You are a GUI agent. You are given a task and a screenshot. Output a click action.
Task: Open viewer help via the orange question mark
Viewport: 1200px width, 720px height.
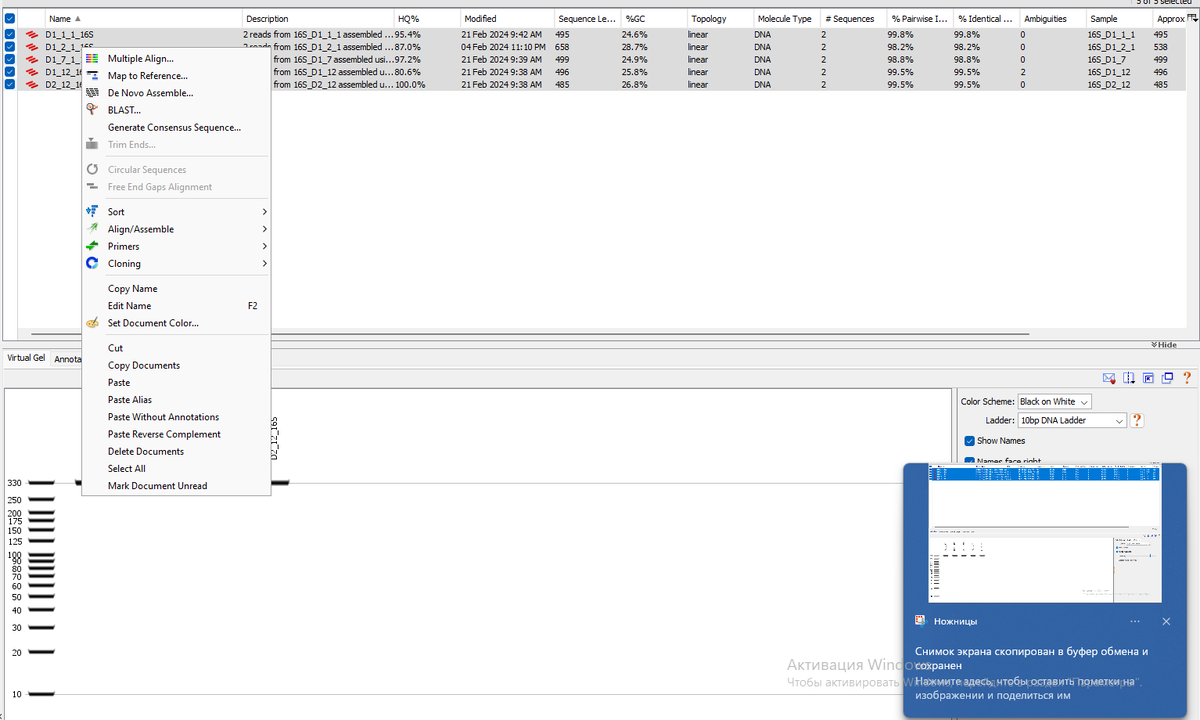tap(1187, 378)
